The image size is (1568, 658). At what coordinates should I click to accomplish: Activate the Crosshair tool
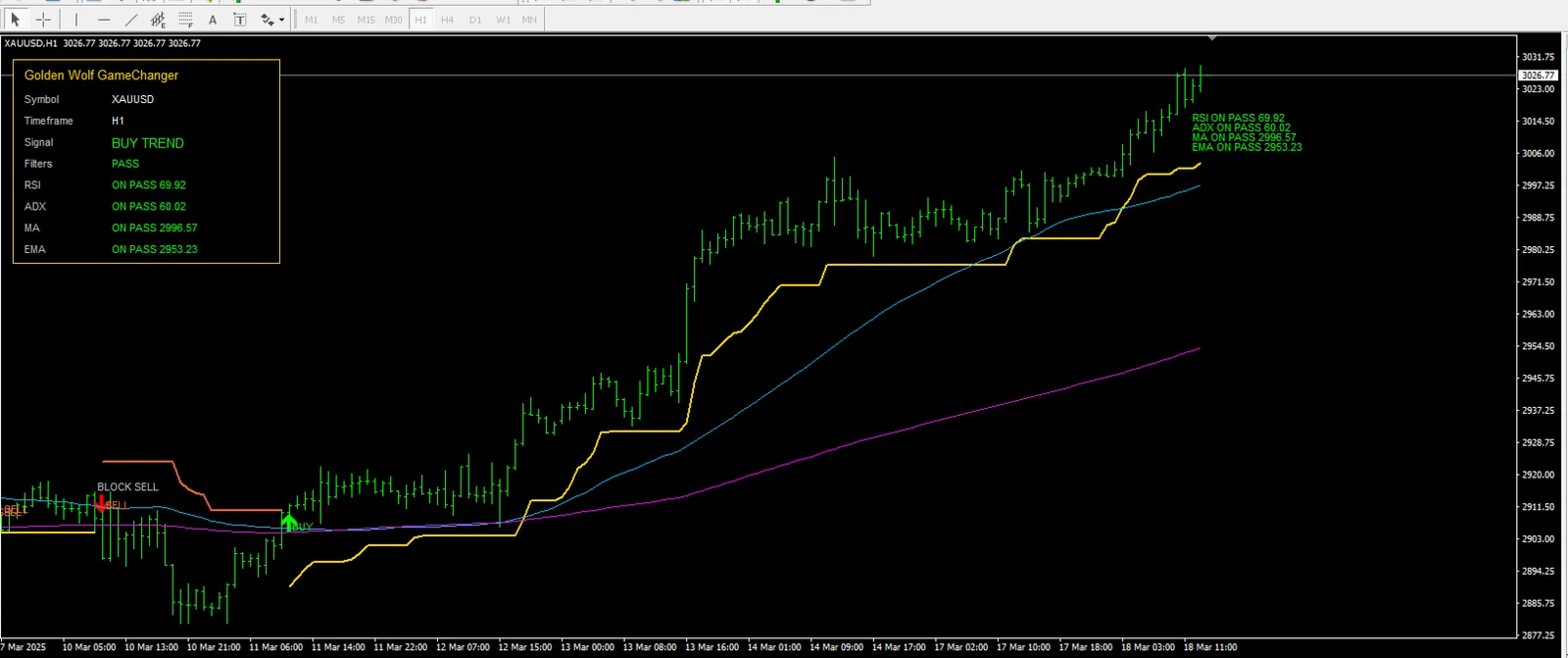(43, 20)
